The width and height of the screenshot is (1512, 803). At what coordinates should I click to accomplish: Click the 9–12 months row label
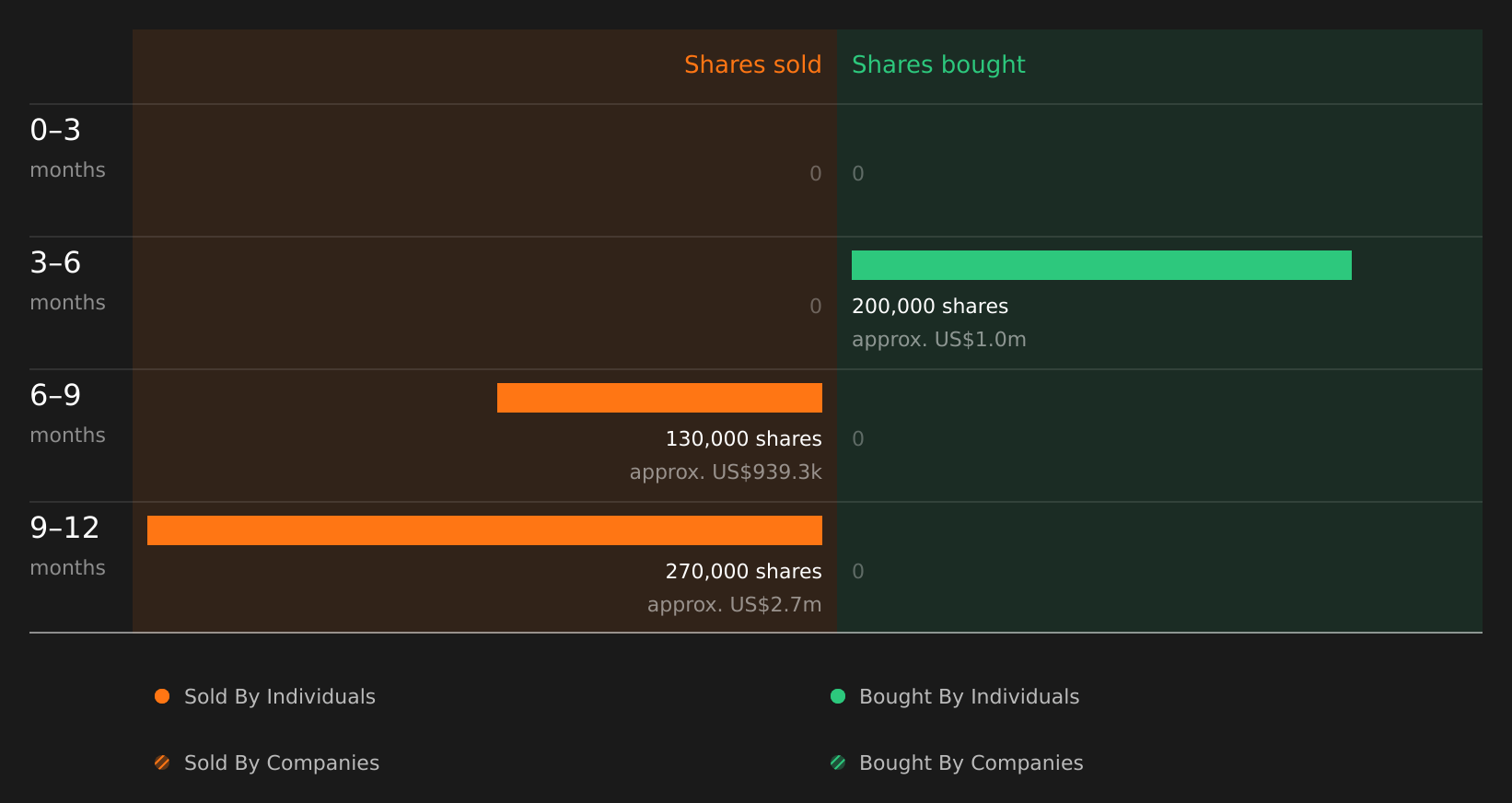[x=67, y=546]
